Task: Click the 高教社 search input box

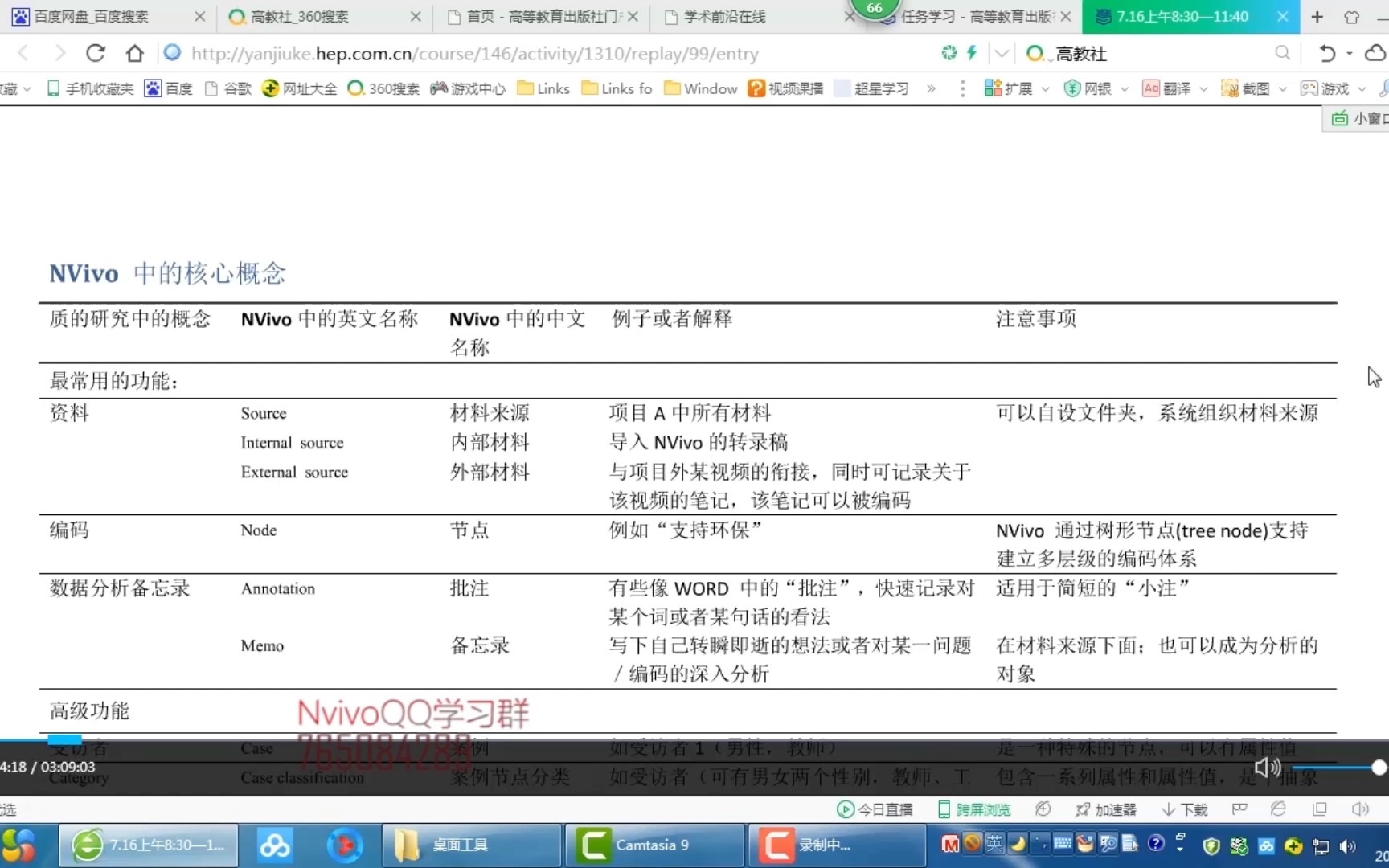Action: point(1162,54)
